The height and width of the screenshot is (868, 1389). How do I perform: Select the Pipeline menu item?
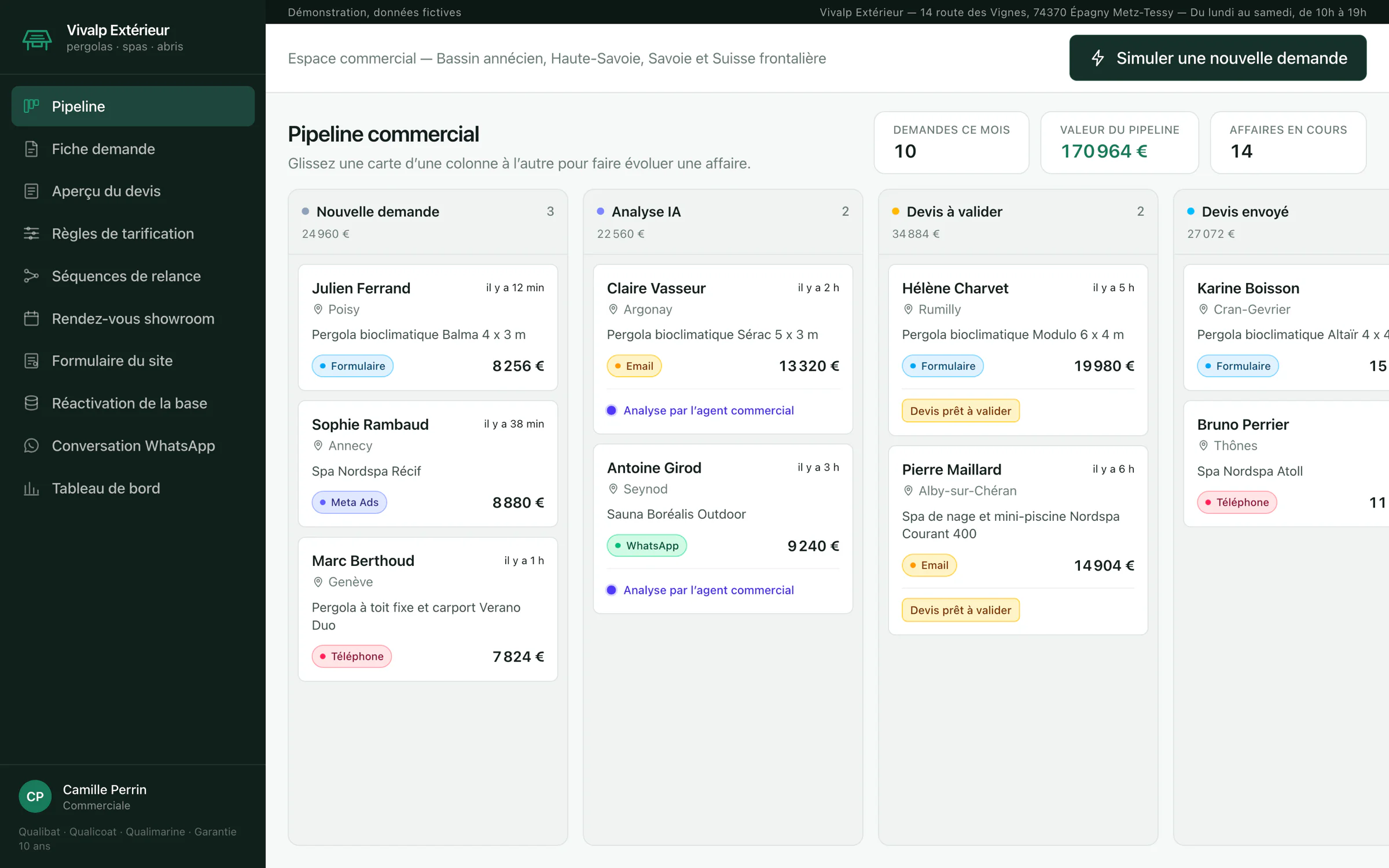(133, 106)
